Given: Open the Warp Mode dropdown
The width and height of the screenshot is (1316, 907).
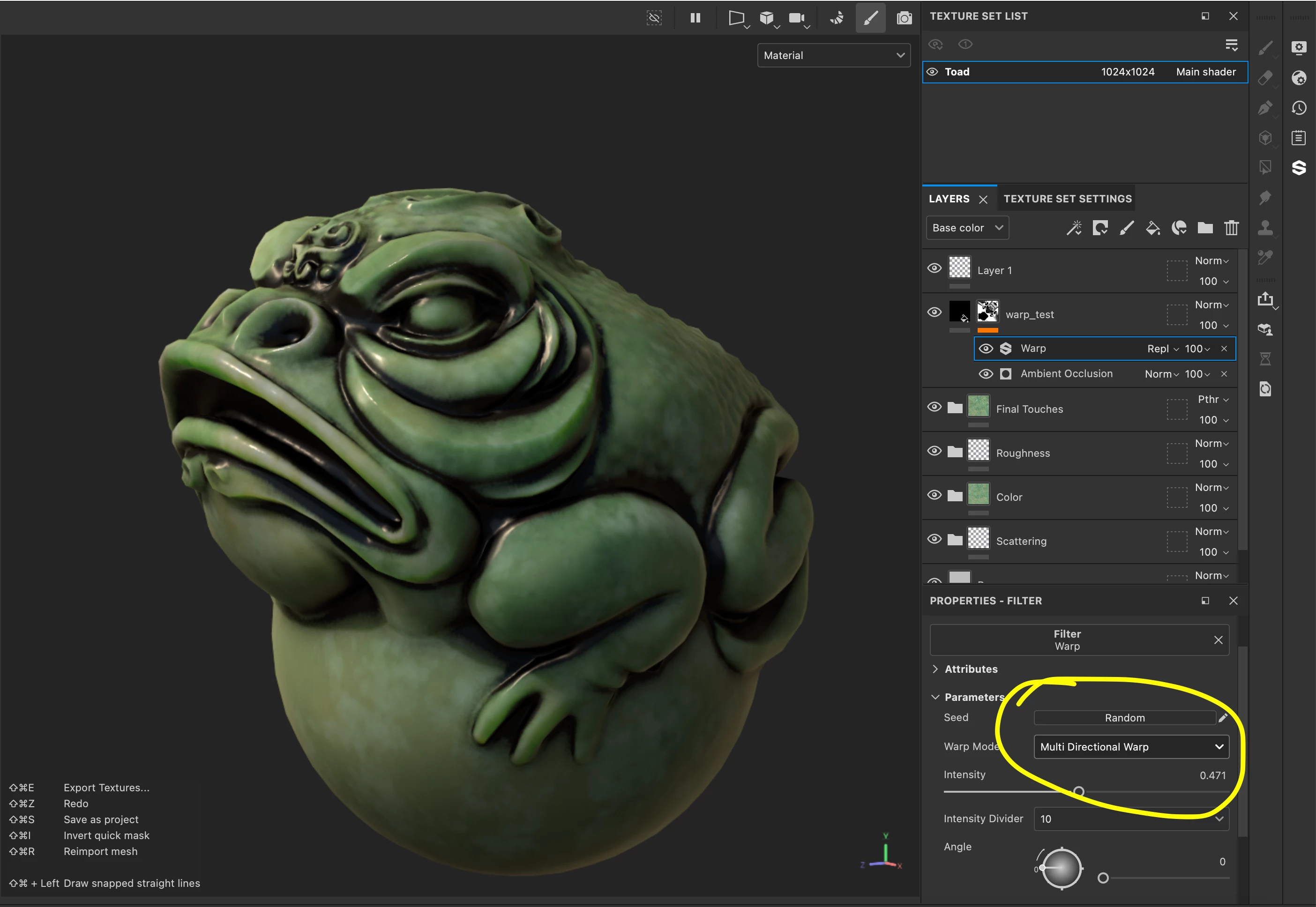Looking at the screenshot, I should [x=1131, y=747].
